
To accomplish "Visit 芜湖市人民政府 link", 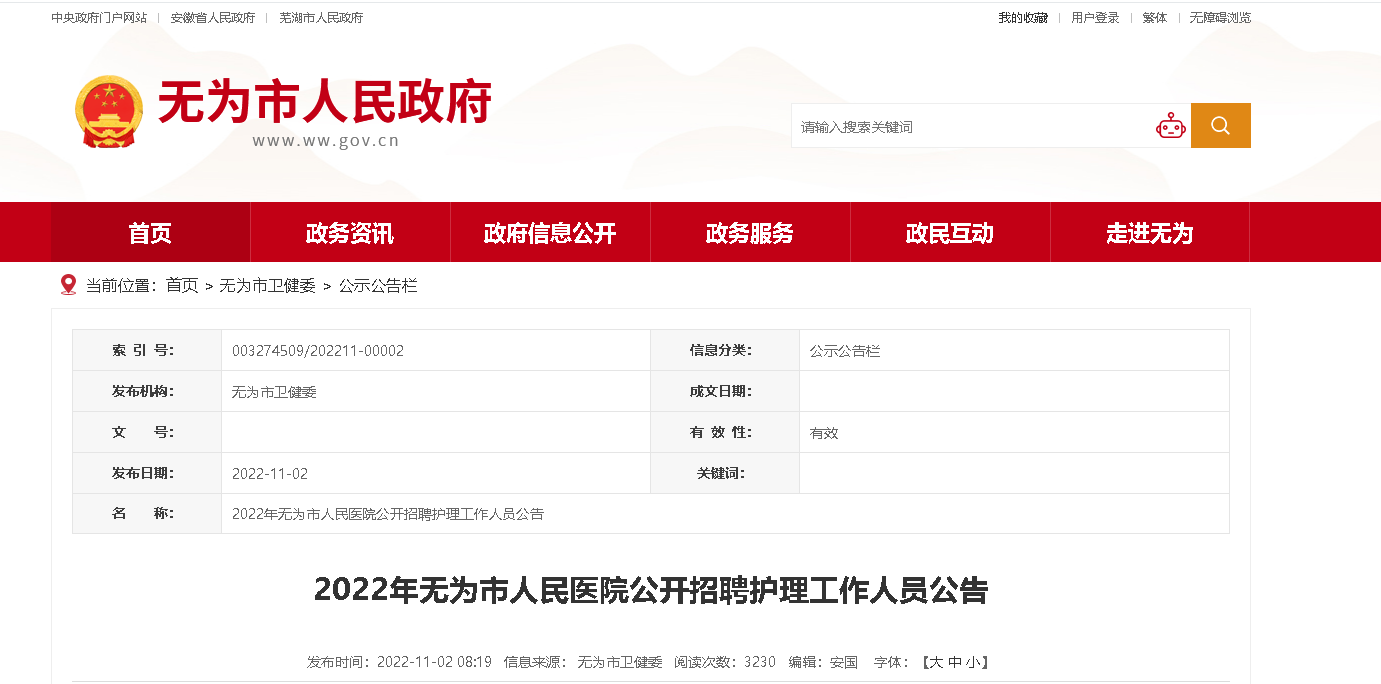I will click(321, 18).
